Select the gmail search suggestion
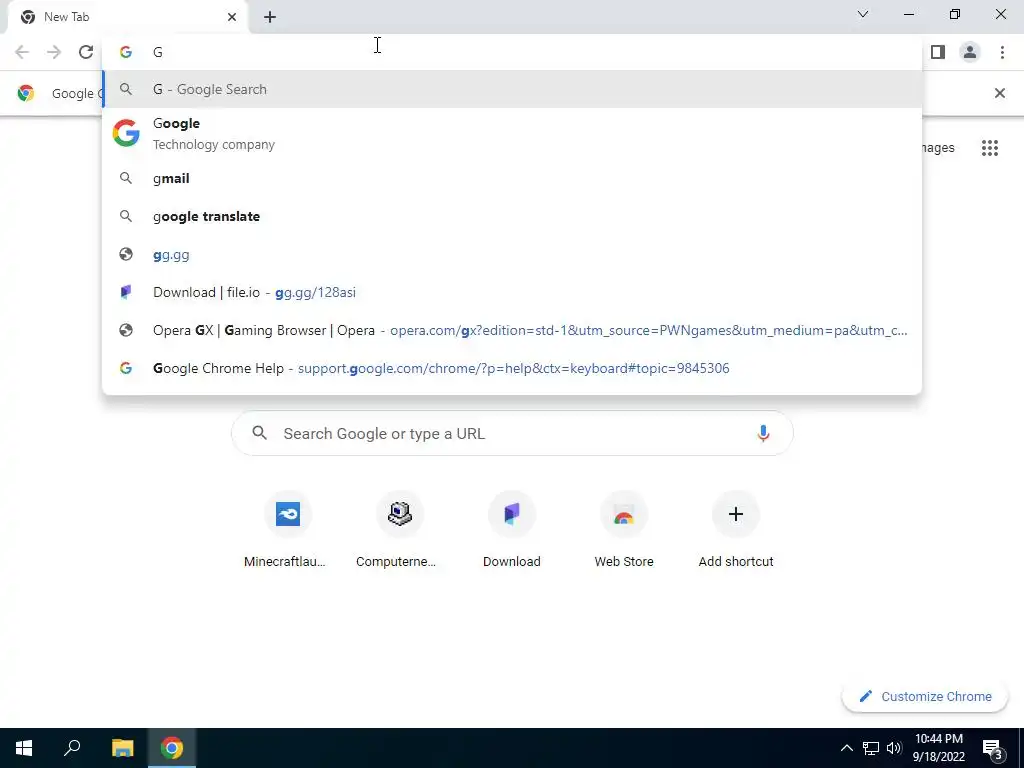Viewport: 1024px width, 768px height. pos(512,178)
